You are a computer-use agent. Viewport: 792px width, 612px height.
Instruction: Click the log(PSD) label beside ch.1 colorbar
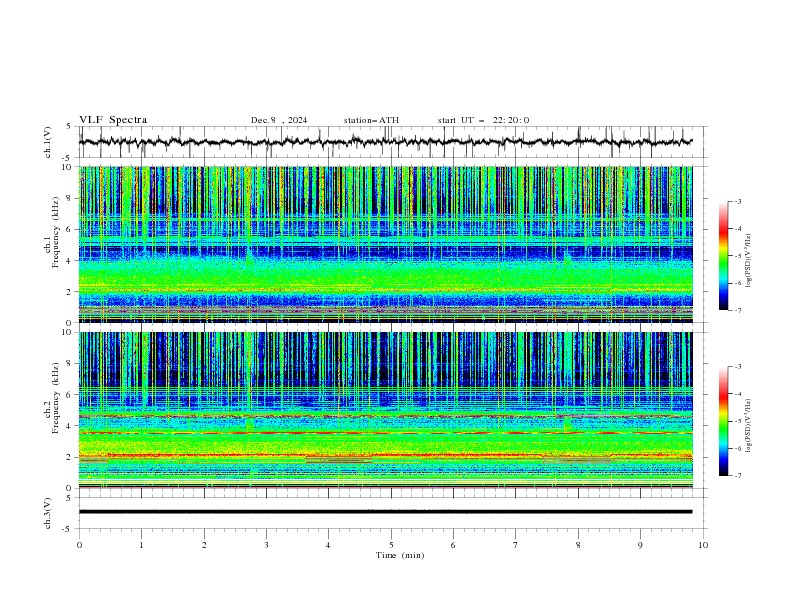[749, 261]
